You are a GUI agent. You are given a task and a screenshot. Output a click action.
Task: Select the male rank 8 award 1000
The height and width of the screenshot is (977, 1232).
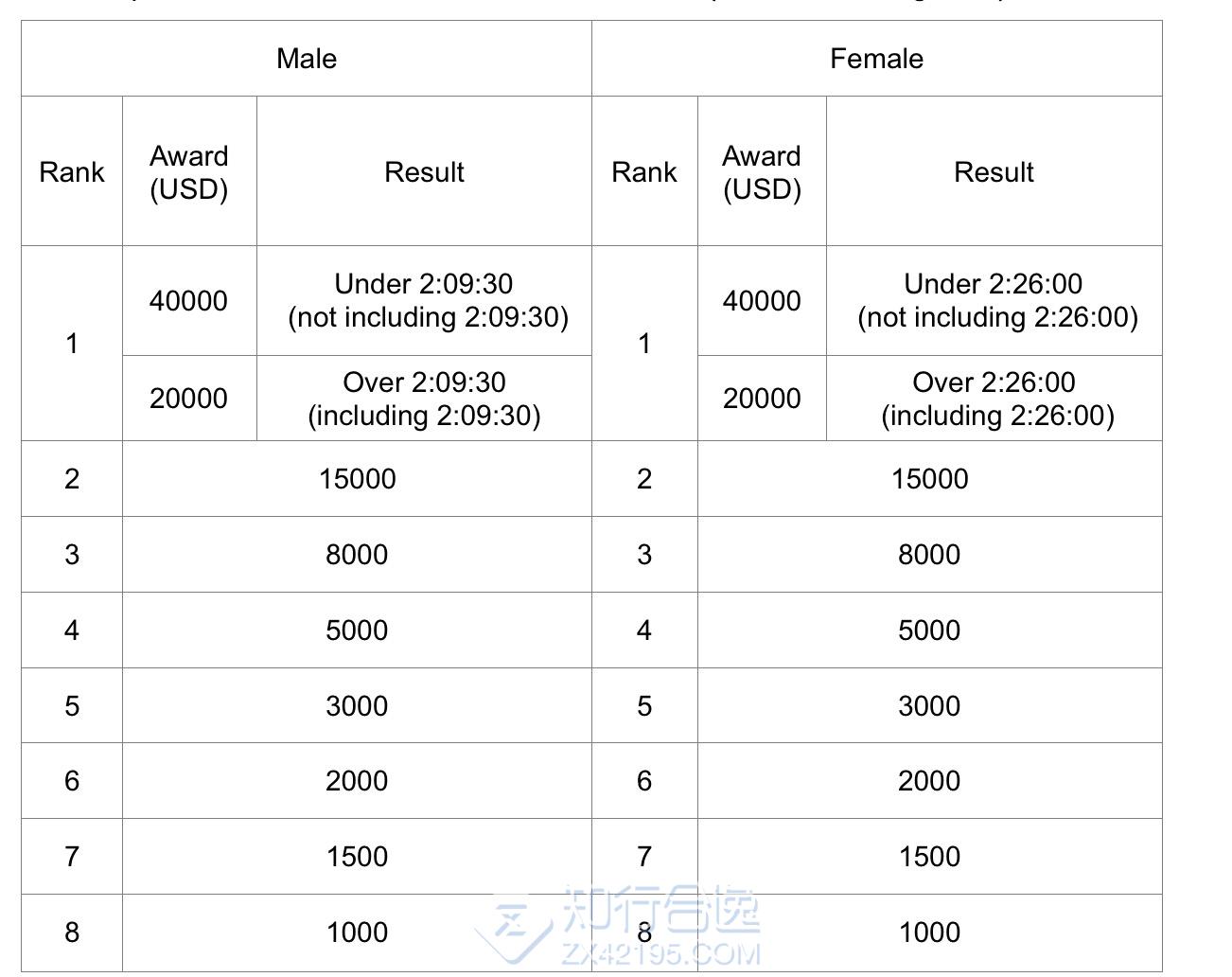(x=357, y=933)
